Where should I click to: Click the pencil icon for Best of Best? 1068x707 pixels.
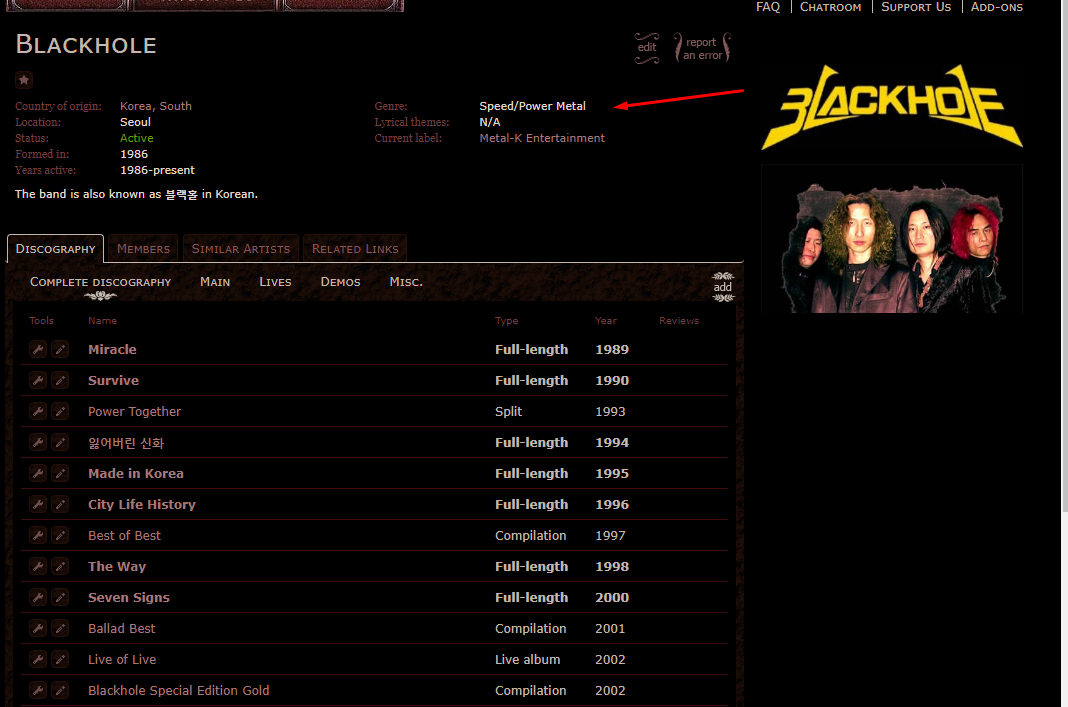point(61,535)
